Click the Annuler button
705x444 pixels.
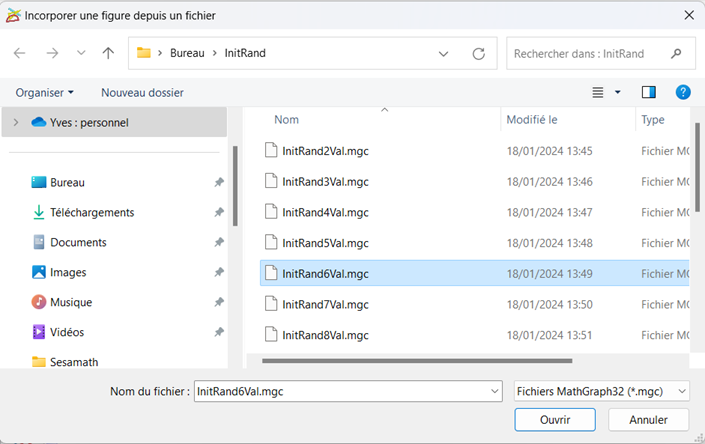coord(648,419)
